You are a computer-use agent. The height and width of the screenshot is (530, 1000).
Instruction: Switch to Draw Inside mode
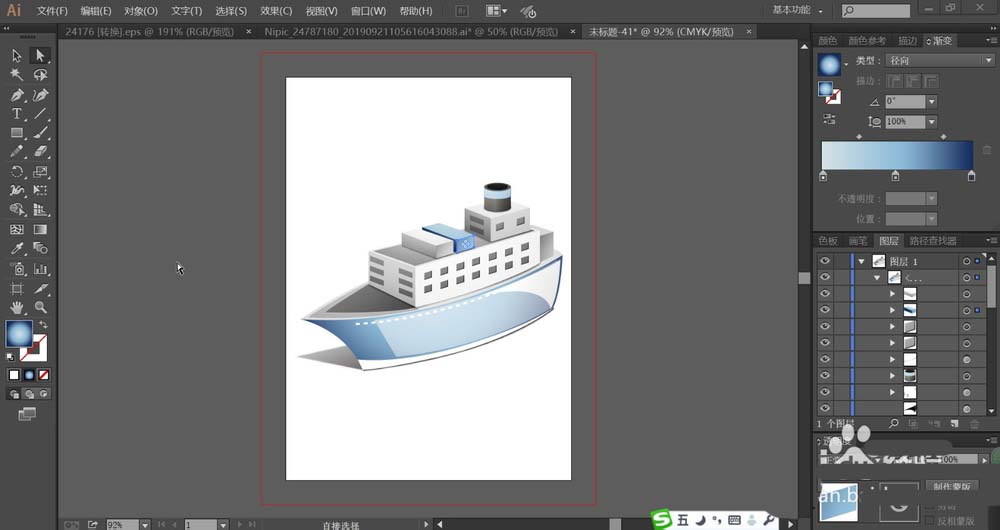point(43,394)
